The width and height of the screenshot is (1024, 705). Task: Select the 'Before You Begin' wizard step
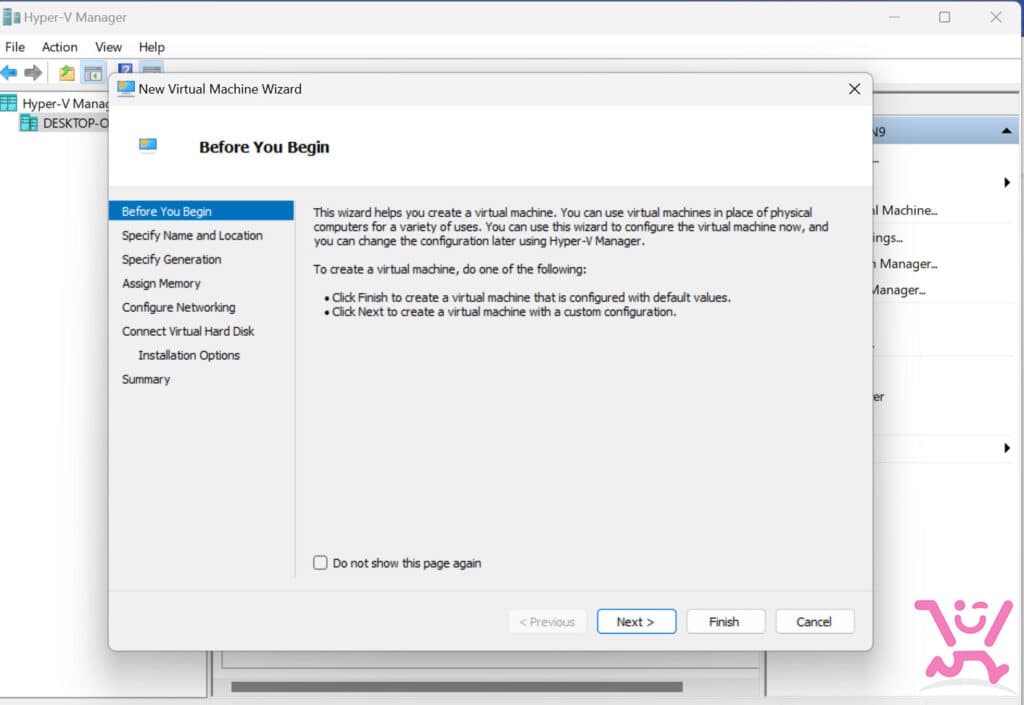(x=201, y=211)
